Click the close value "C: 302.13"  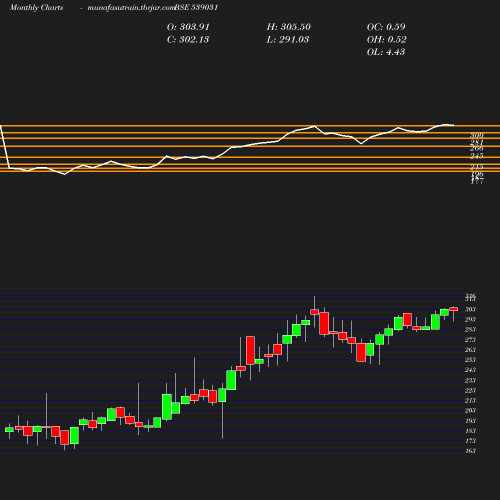pyautogui.click(x=188, y=40)
